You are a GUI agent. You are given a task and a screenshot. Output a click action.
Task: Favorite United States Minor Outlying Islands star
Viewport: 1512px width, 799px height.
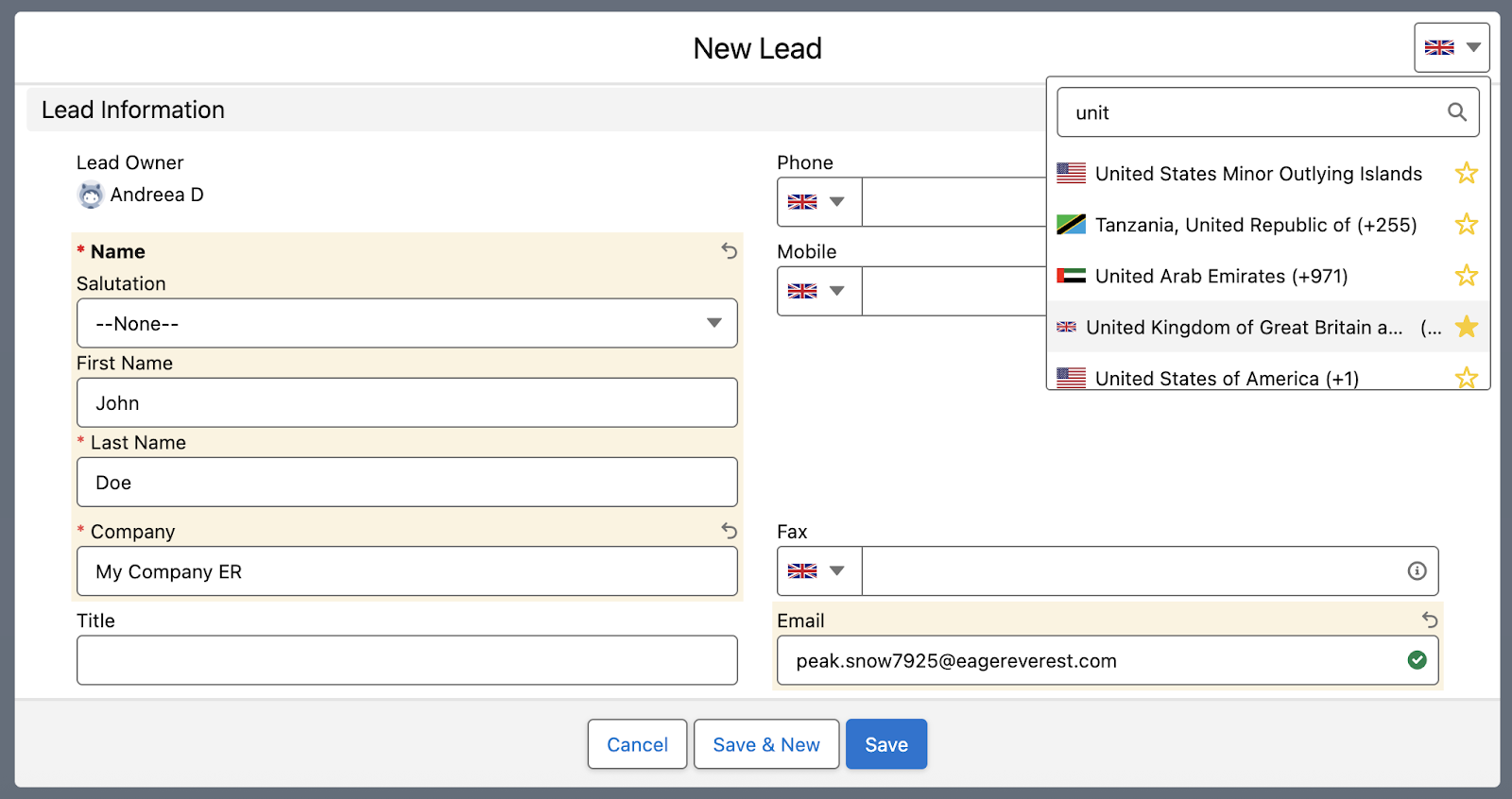coord(1466,174)
